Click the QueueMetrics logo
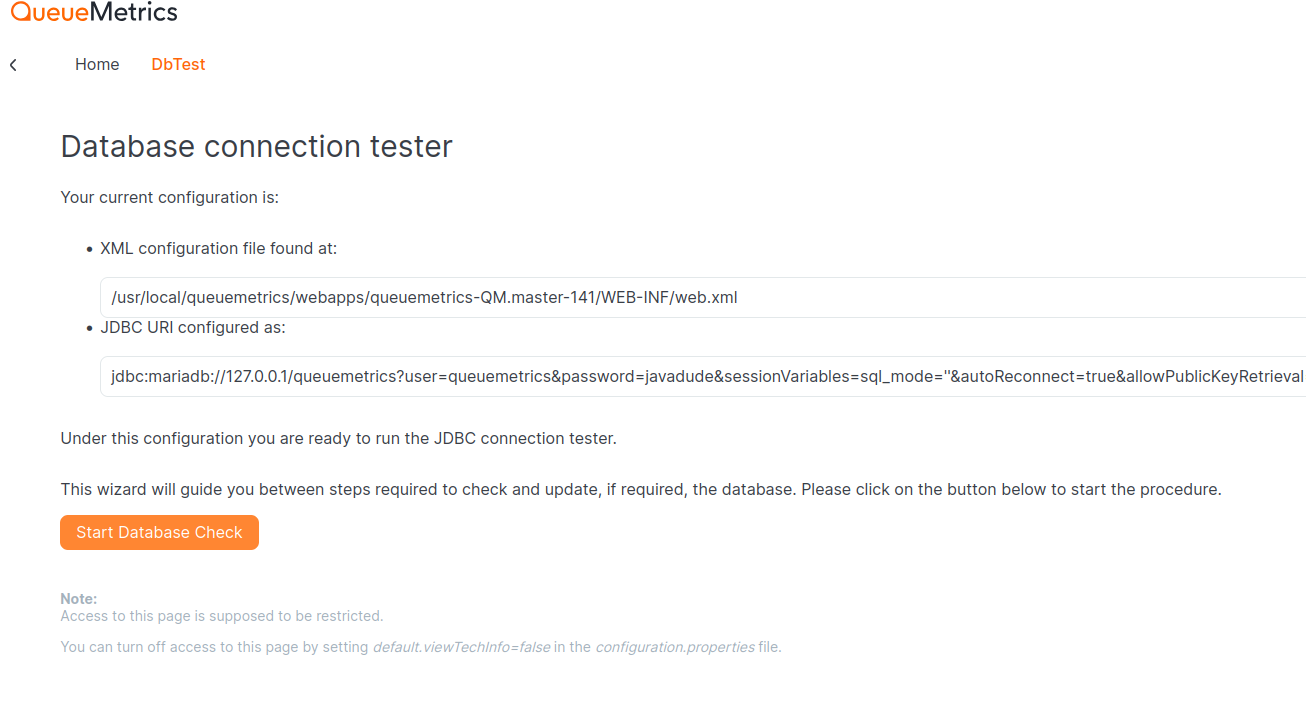 click(x=94, y=13)
